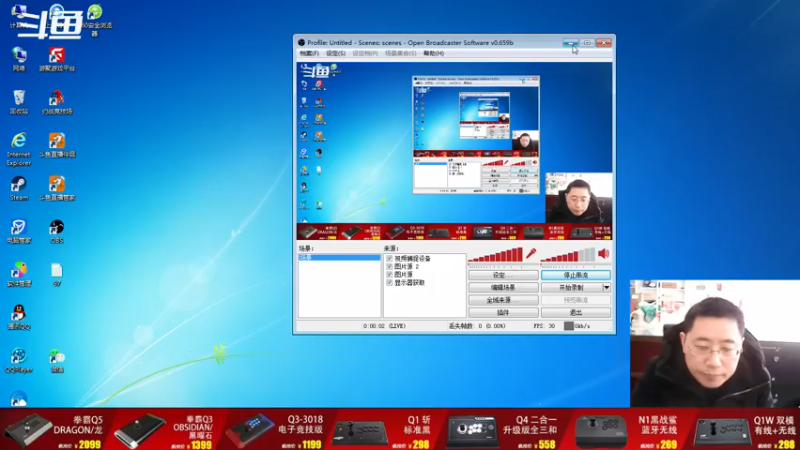Select the Recycle Bin icon on desktop
The image size is (800, 450).
coord(19,102)
